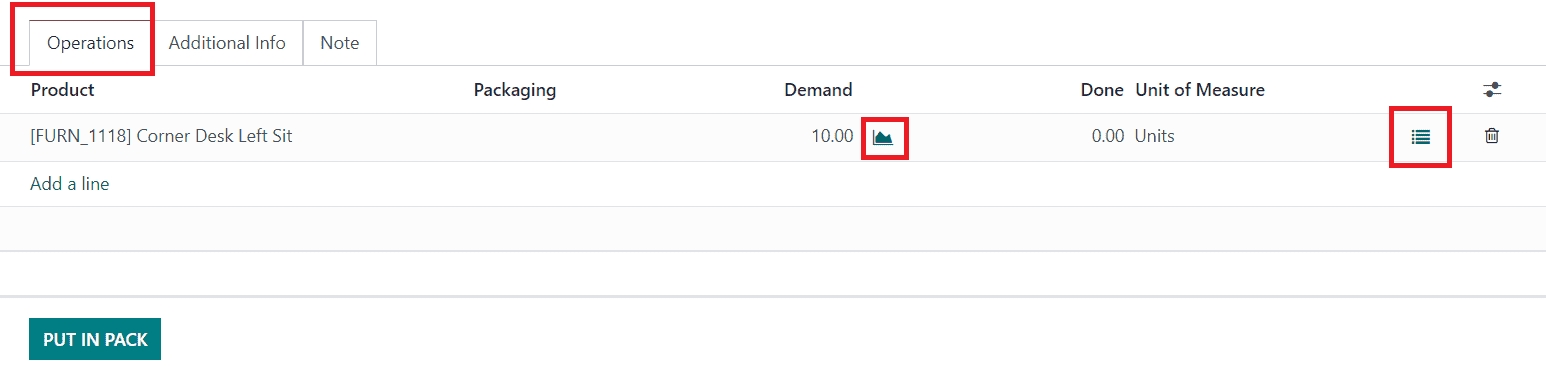Switch to the Additional Info tab
Image resolution: width=1546 pixels, height=386 pixels.
point(227,43)
